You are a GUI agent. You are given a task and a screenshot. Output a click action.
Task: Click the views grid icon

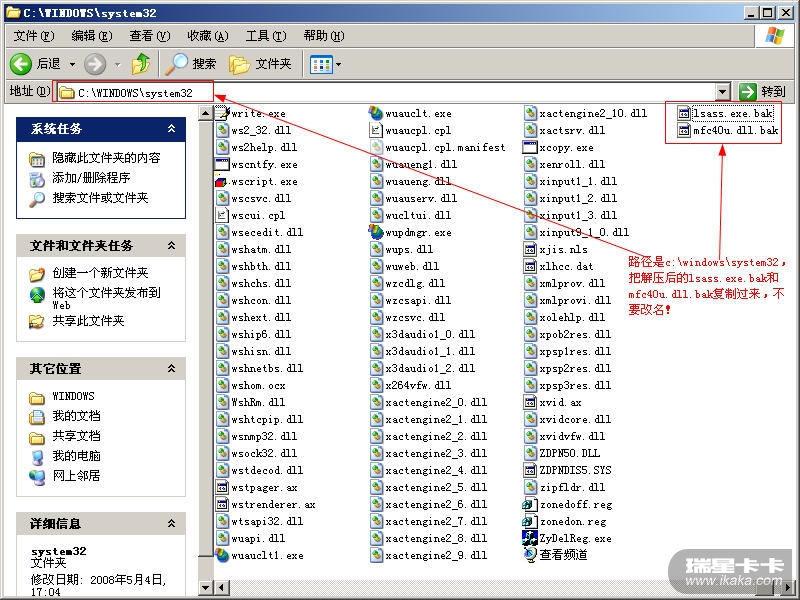click(321, 65)
